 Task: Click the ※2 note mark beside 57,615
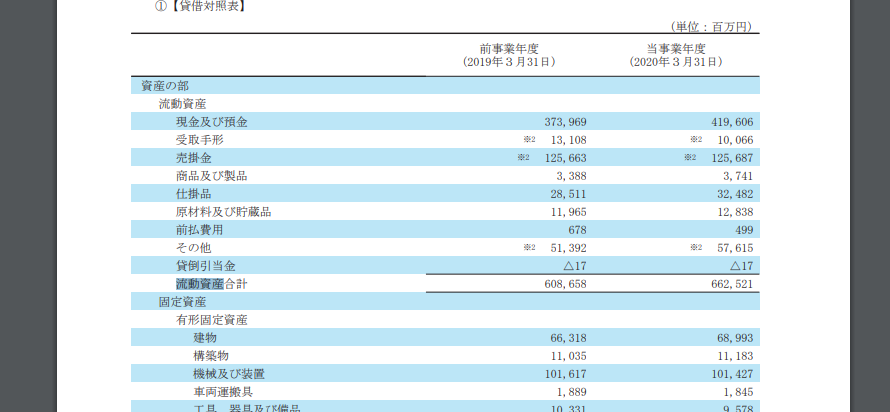tap(696, 247)
